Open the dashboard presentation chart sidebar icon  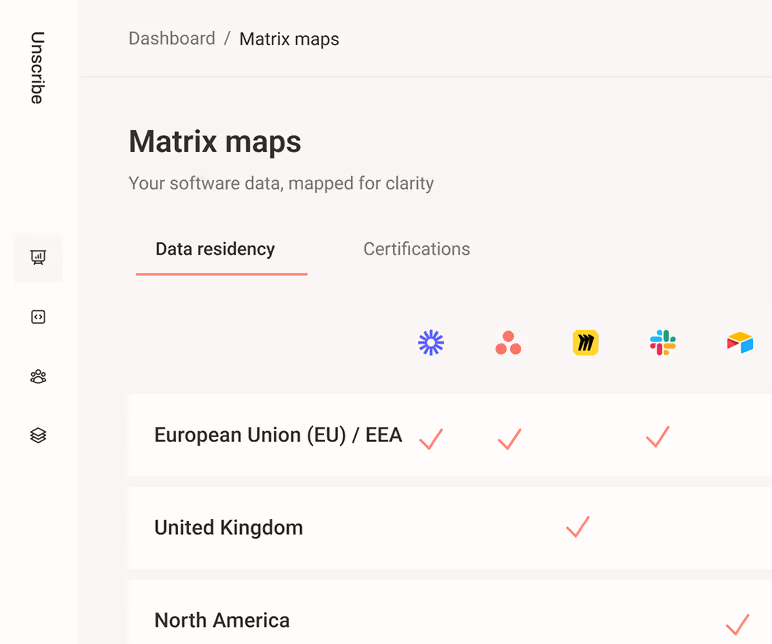(x=38, y=257)
